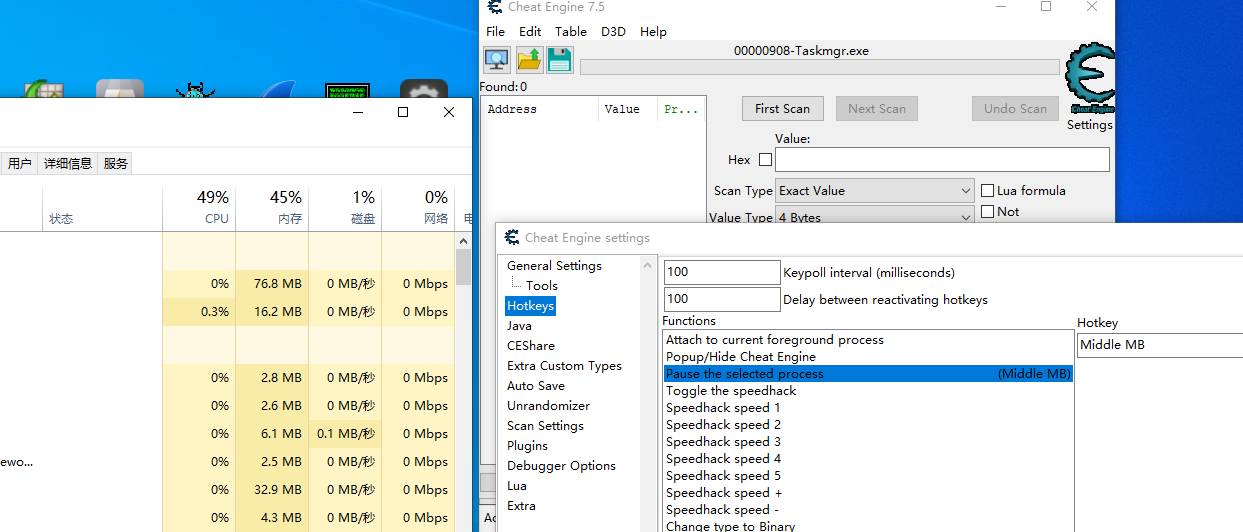Click the scan progress bar
The image size is (1243, 532).
tap(819, 67)
